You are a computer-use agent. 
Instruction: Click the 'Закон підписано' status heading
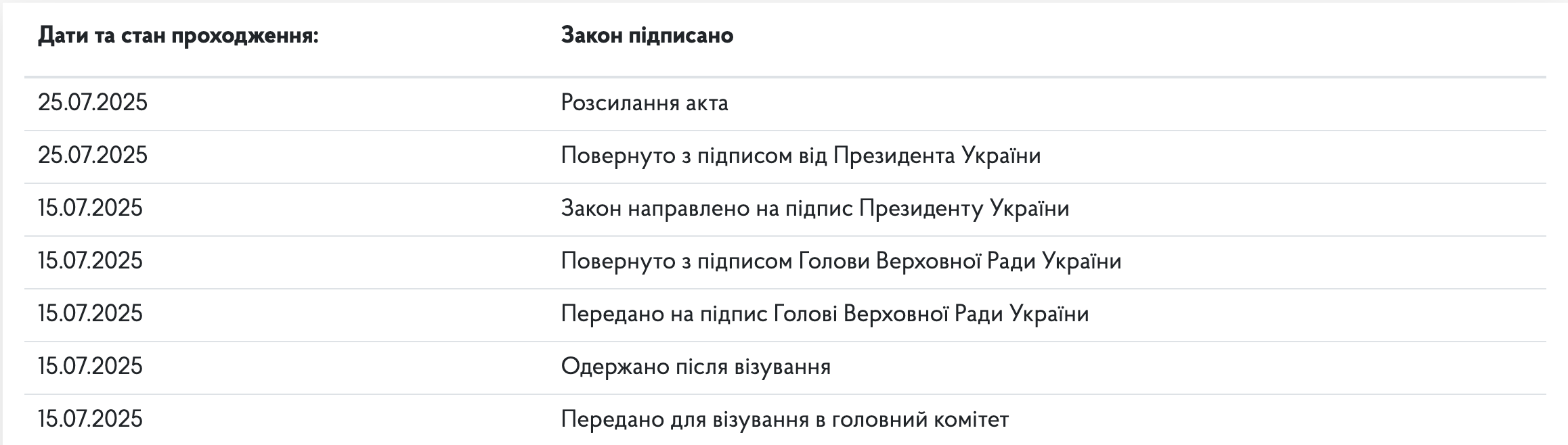point(647,35)
